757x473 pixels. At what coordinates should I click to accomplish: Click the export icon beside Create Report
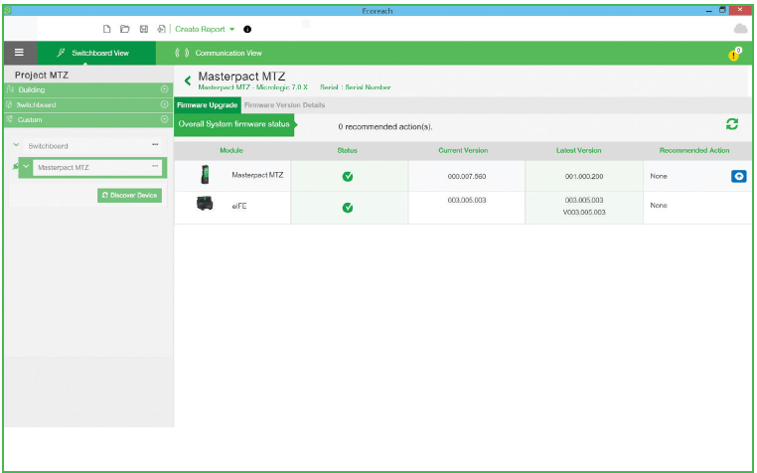click(x=161, y=29)
